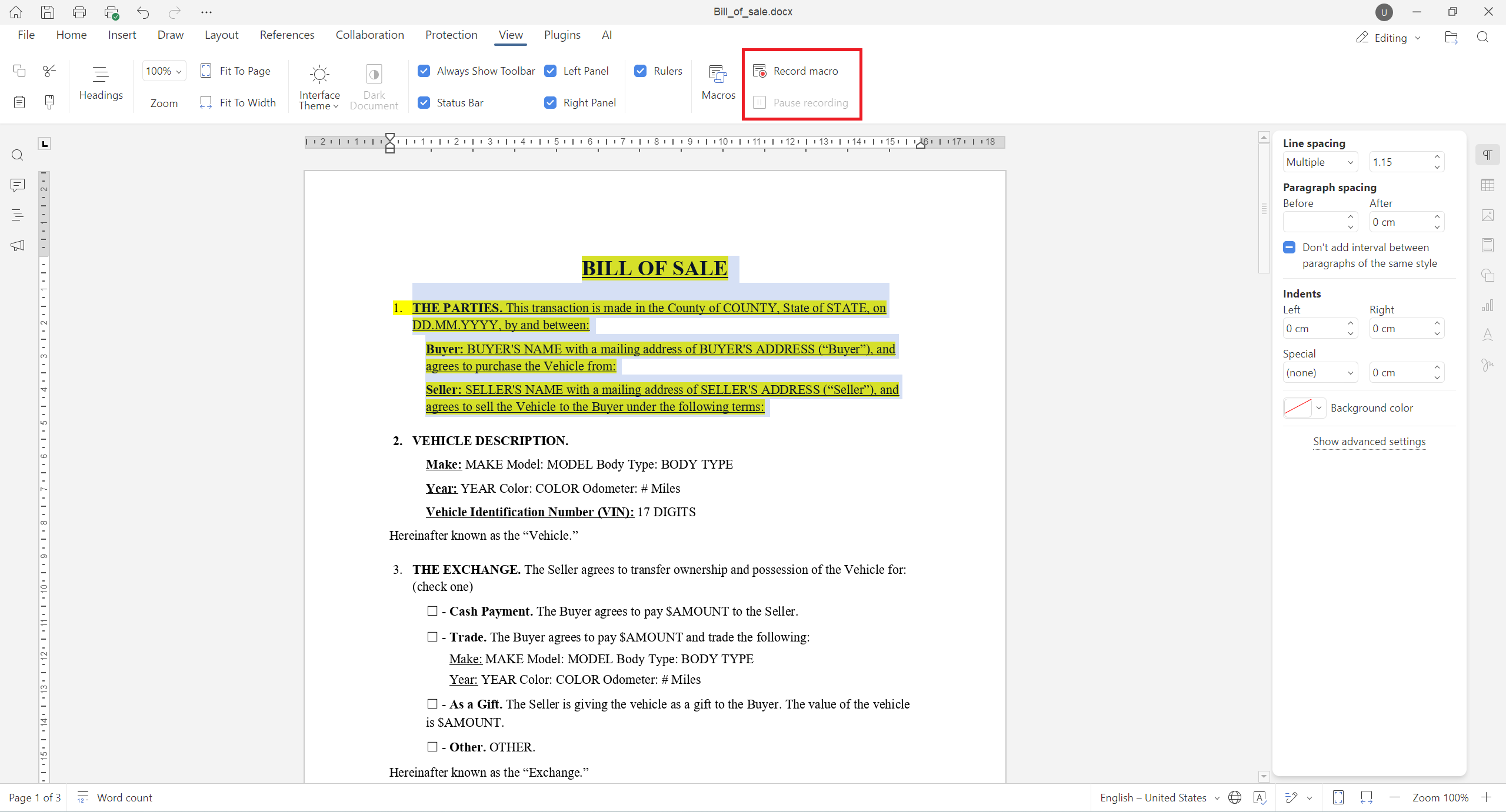Open Table settings in right sidebar
1506x812 pixels.
tap(1488, 185)
